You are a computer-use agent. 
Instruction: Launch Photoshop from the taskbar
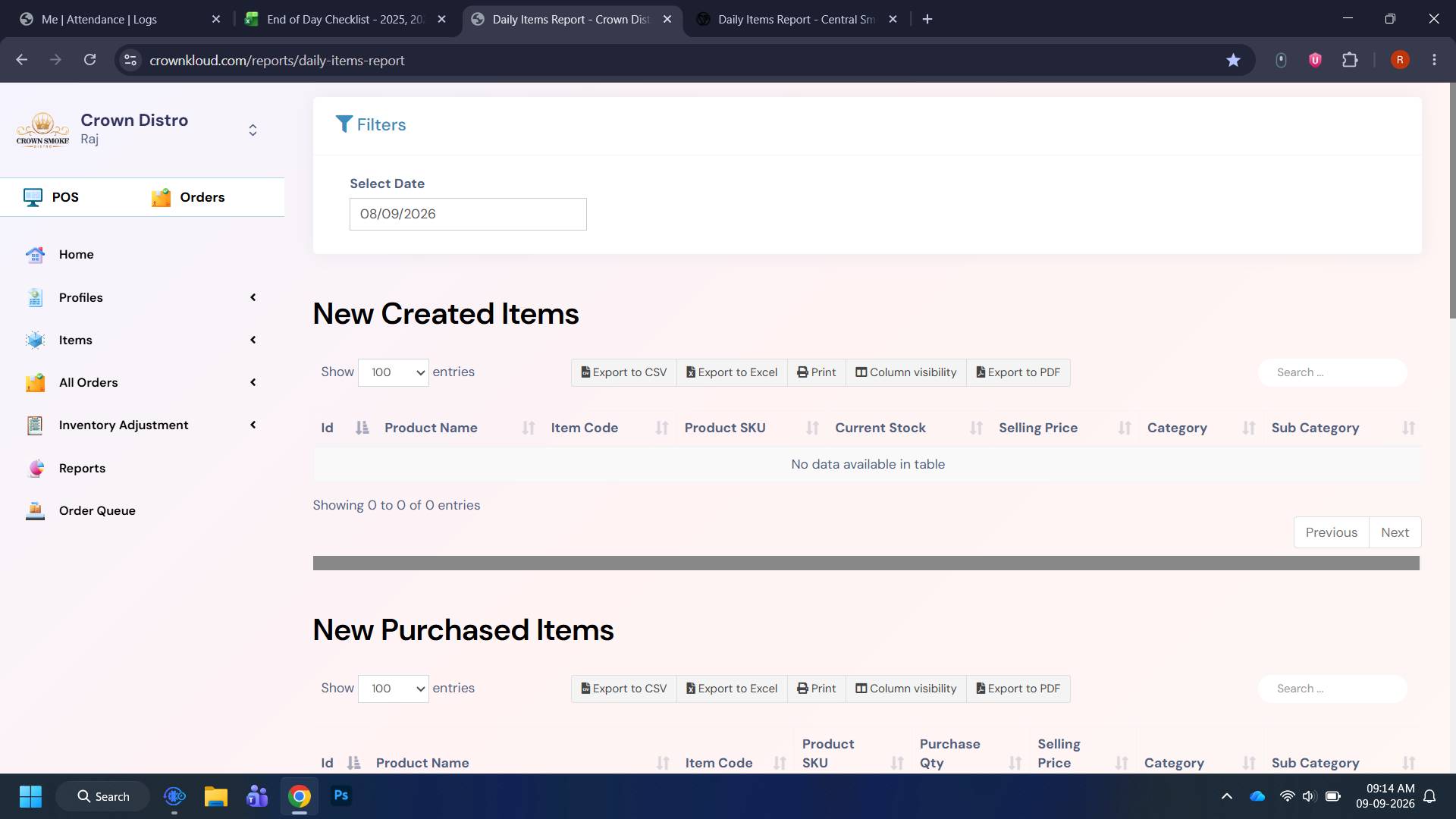[x=341, y=795]
